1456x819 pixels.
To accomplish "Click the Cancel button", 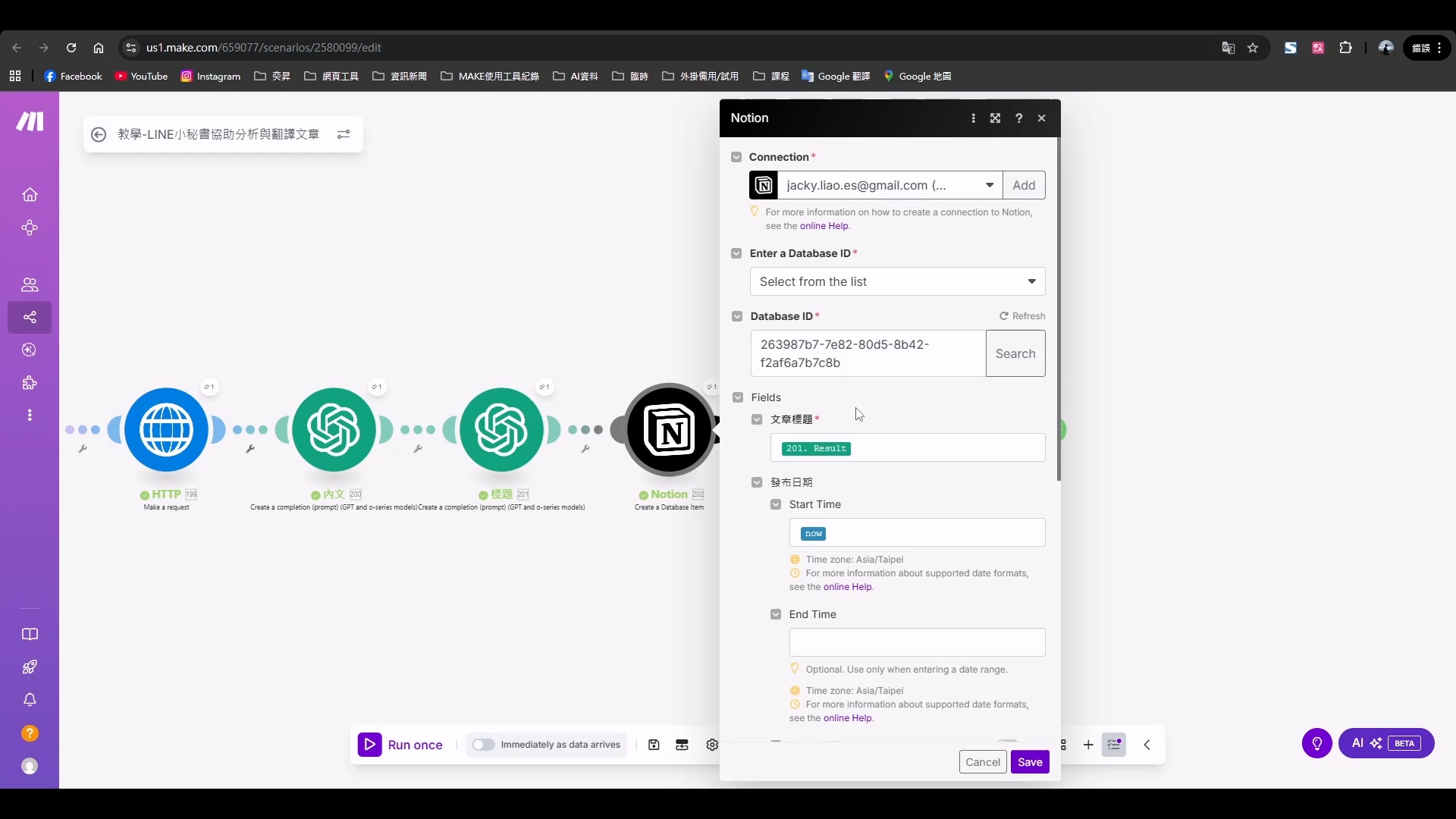I will [x=983, y=762].
